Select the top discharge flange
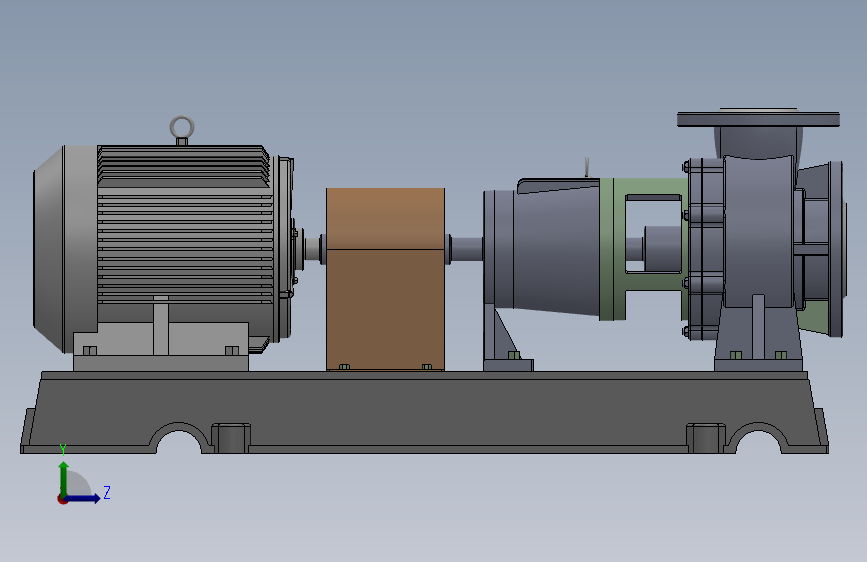Viewport: 867px width, 562px height. click(759, 118)
